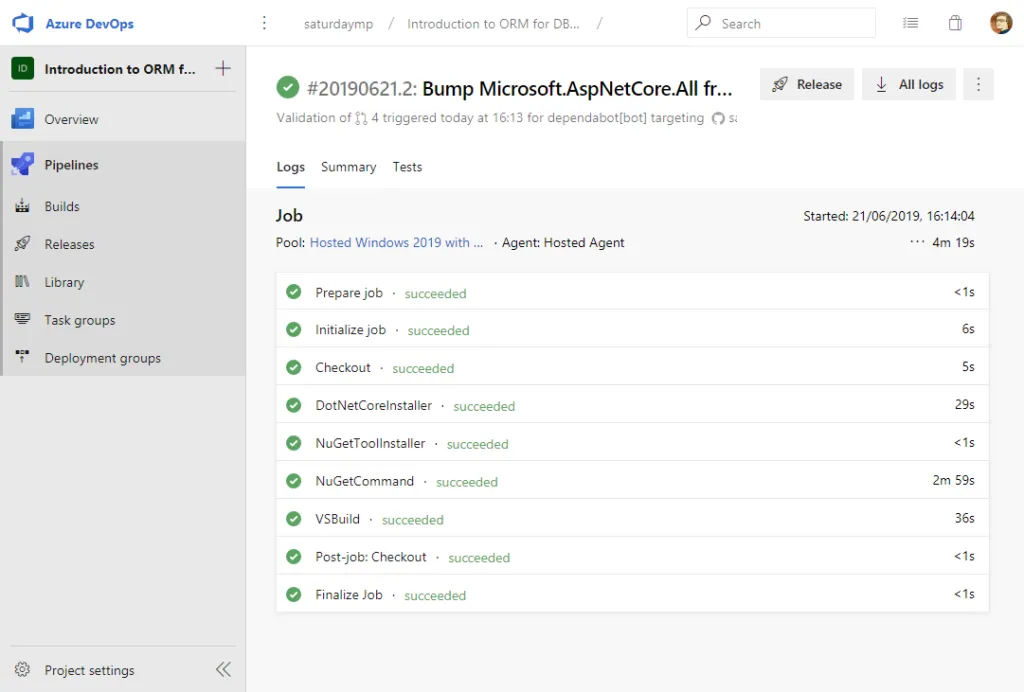Viewport: 1024px width, 692px height.
Task: Click the GitHub icon in validation line
Action: tap(718, 118)
